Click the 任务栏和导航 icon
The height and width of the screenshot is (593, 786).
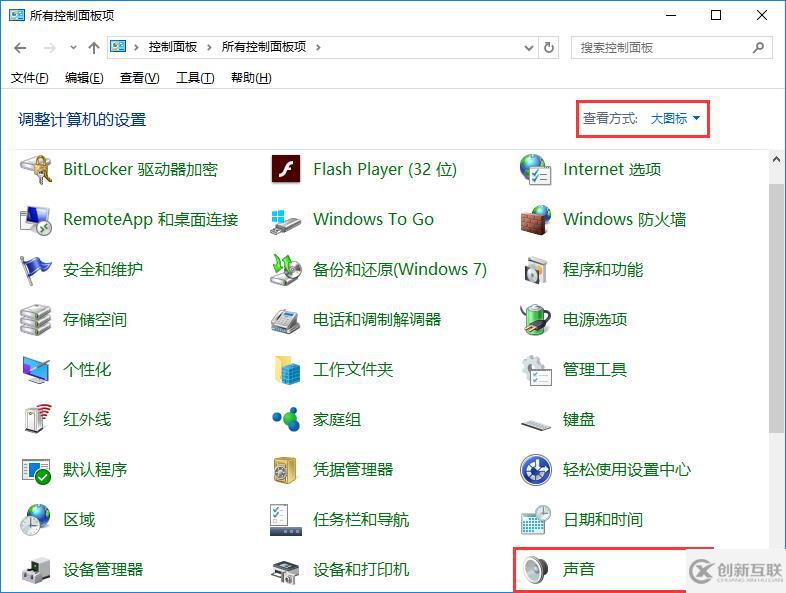[285, 520]
